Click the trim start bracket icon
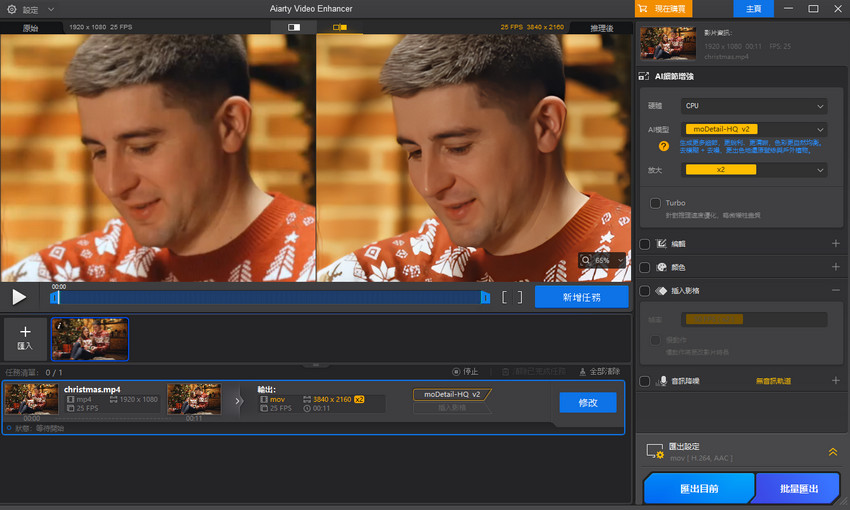Viewport: 850px width, 510px height. point(506,297)
